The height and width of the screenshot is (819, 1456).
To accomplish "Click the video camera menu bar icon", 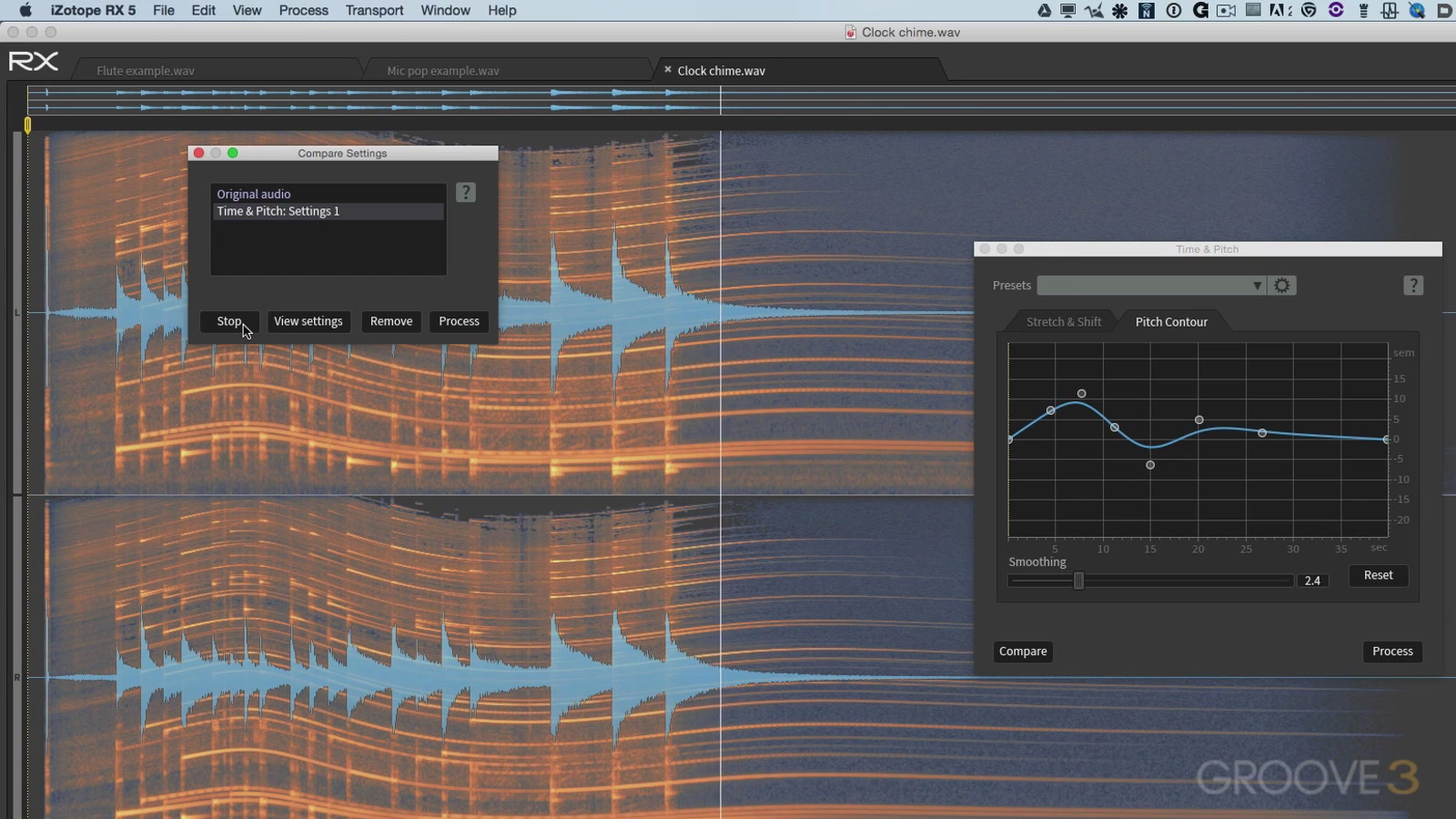I will (x=1227, y=10).
